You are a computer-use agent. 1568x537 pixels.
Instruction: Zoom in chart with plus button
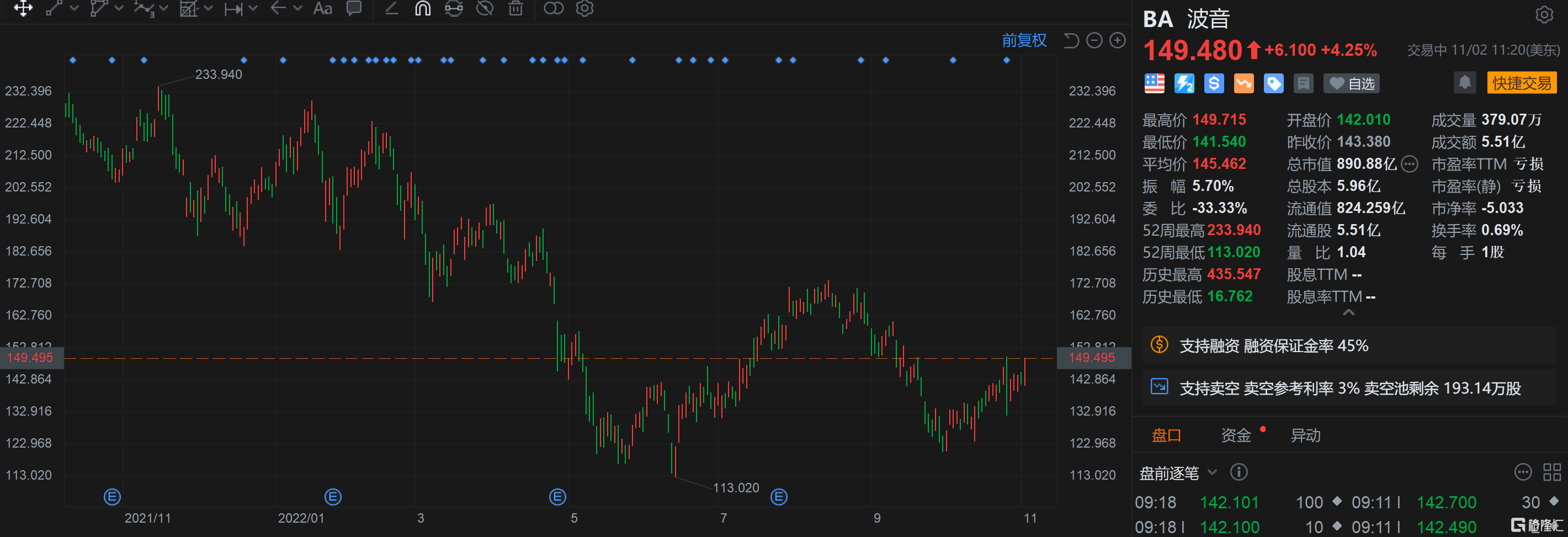coord(1118,40)
